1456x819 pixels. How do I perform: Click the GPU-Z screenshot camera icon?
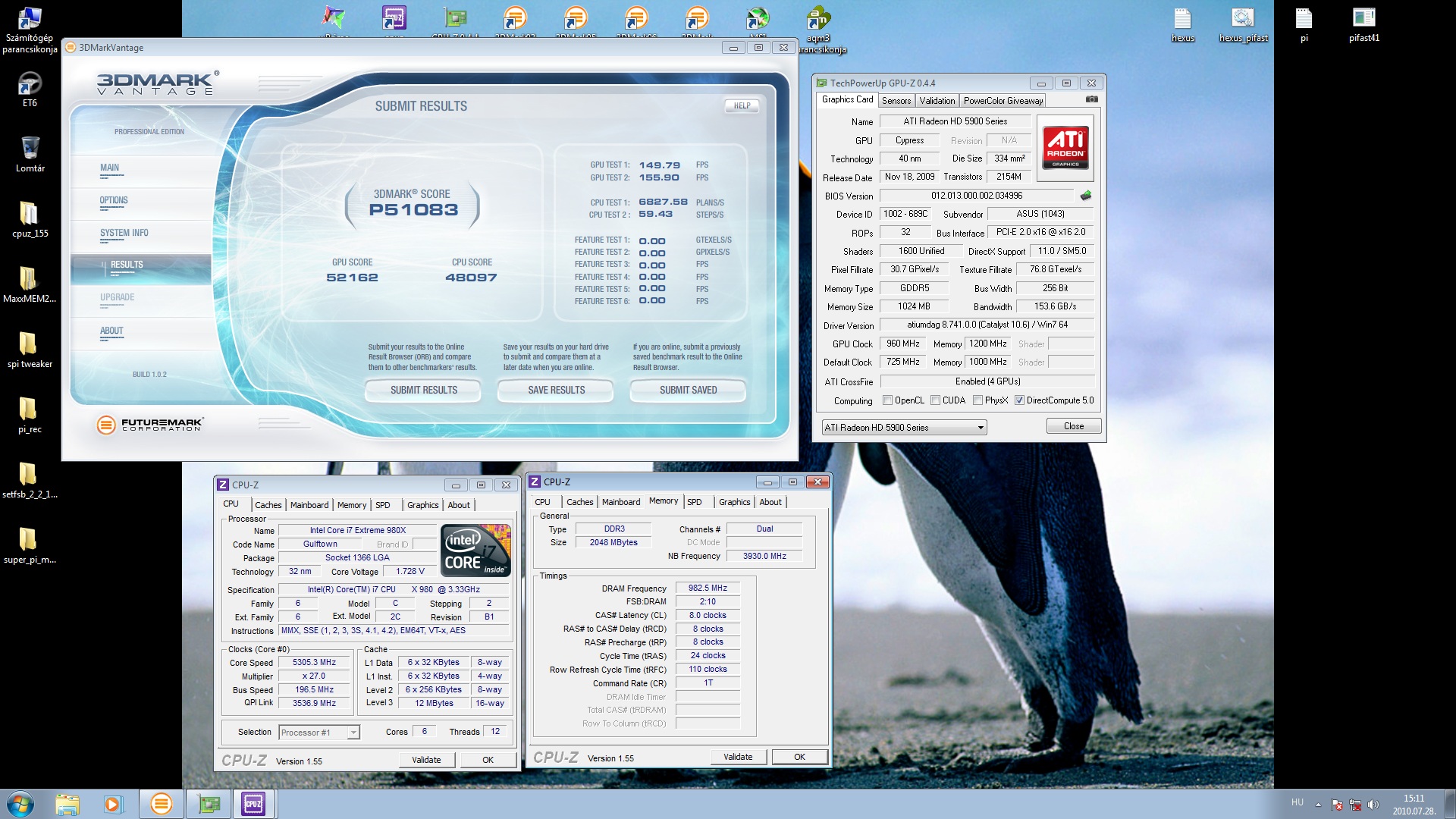[x=1091, y=99]
